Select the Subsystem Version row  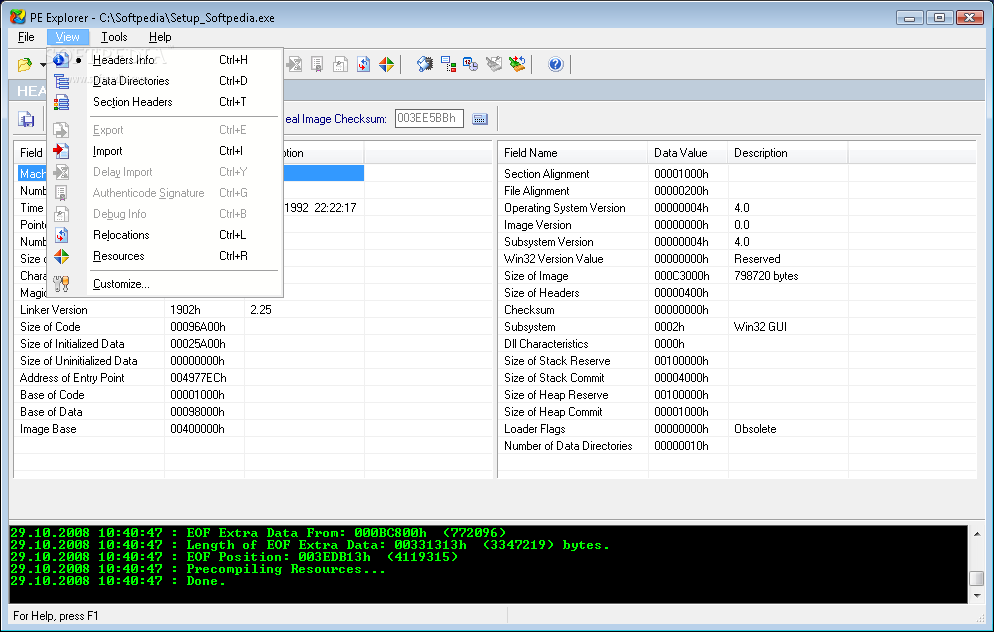point(737,242)
